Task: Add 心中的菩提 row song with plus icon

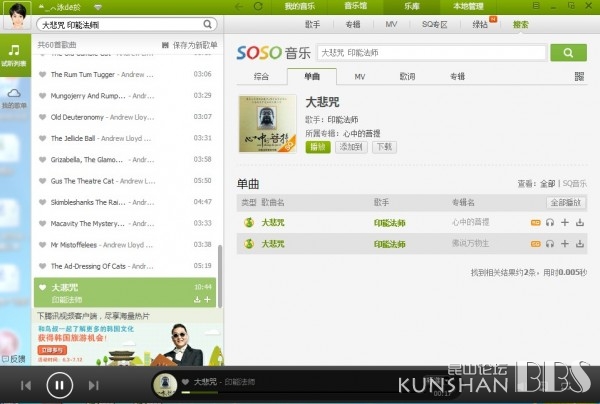Action: tap(565, 222)
